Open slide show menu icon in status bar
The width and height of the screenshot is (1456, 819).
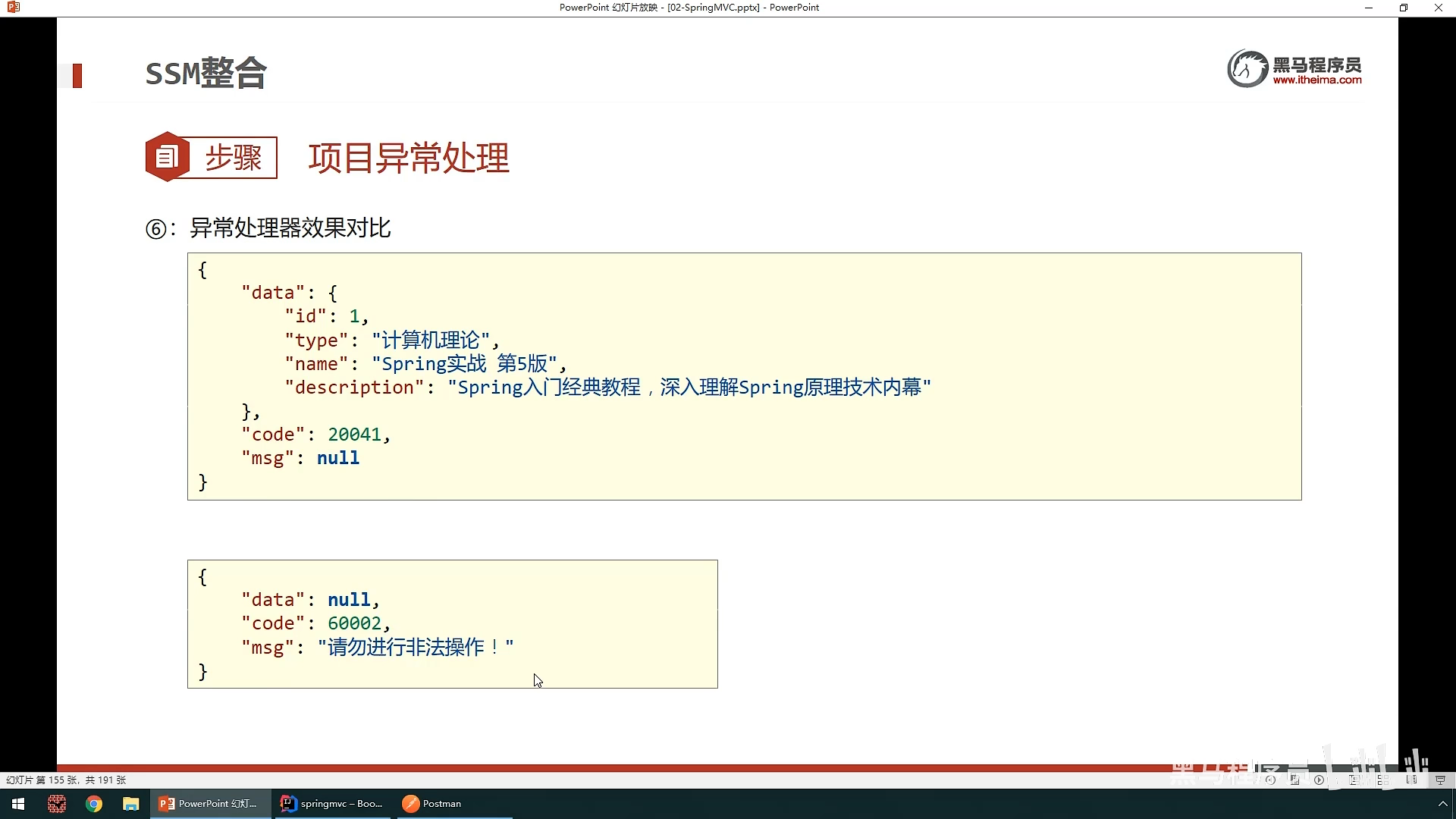pyautogui.click(x=1294, y=780)
